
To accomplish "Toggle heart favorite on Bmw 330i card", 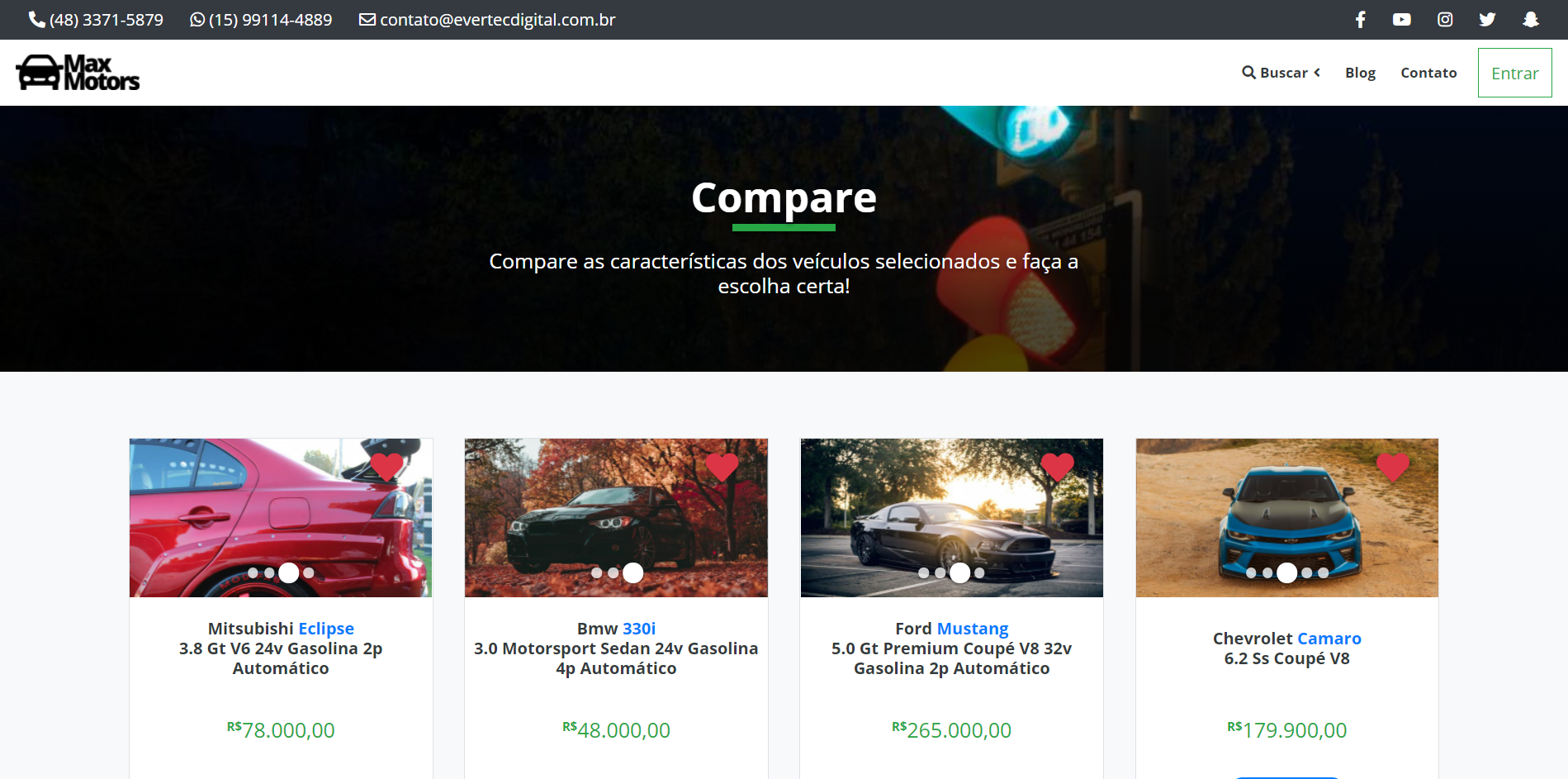I will [x=722, y=467].
